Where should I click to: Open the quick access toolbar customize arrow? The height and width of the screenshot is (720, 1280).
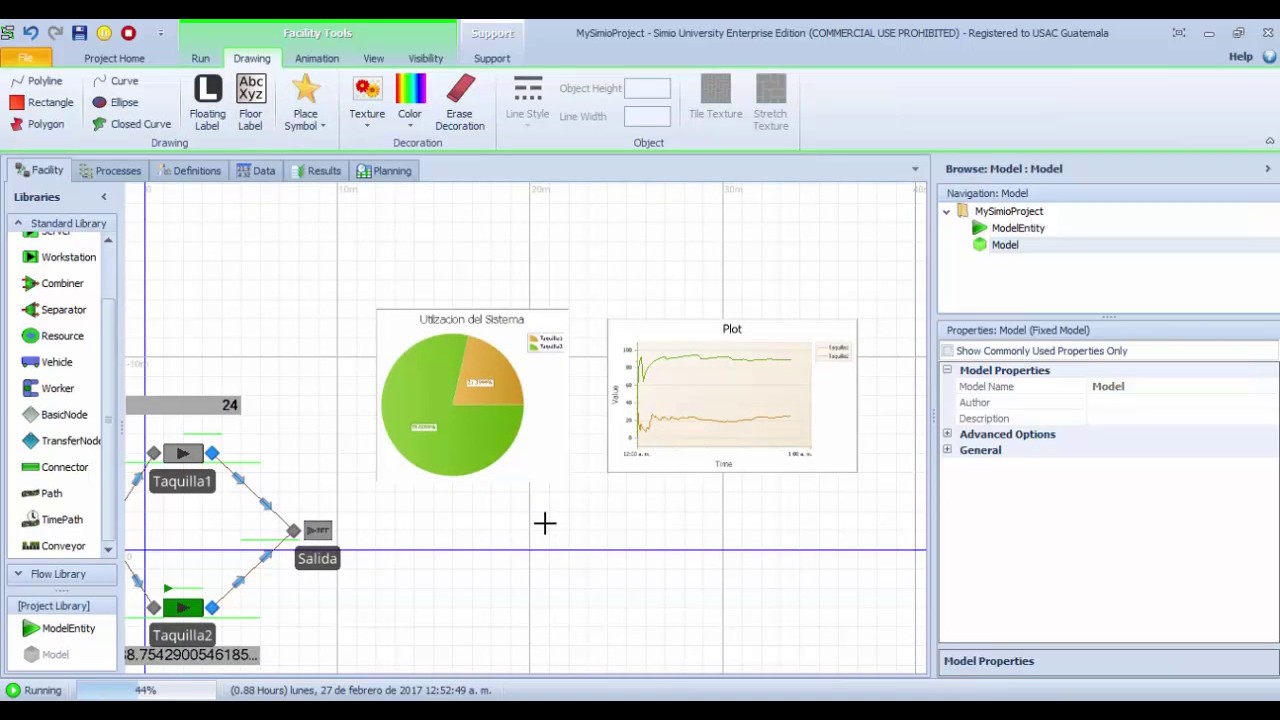click(x=160, y=33)
